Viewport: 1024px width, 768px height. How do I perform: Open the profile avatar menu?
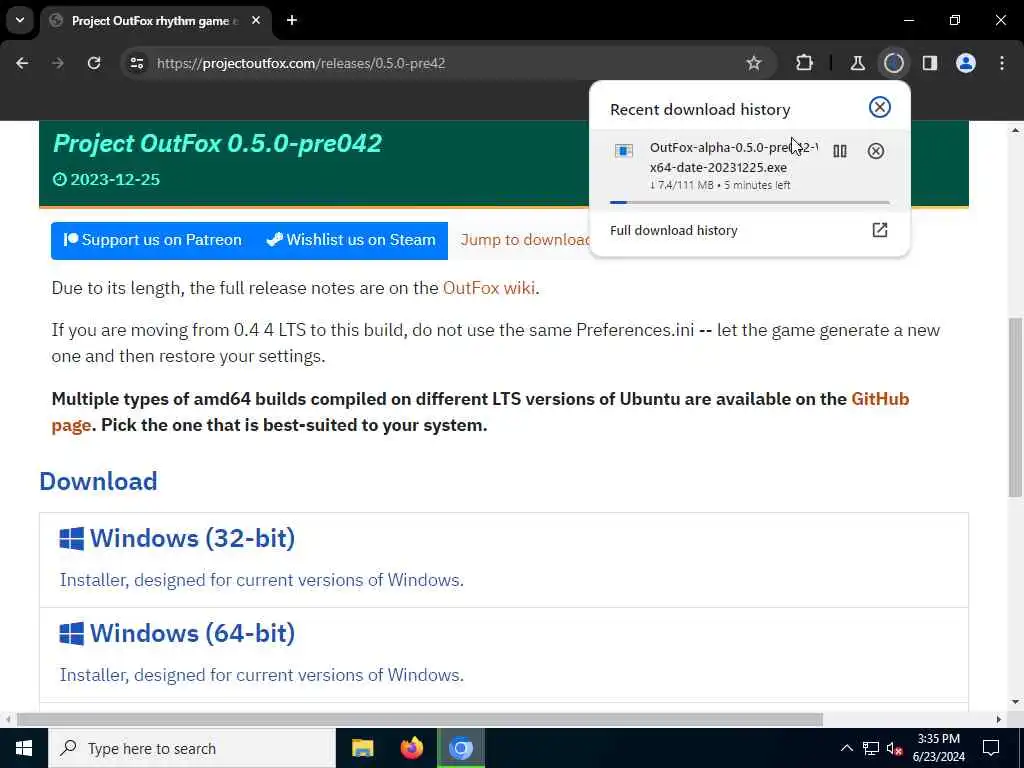tap(966, 63)
